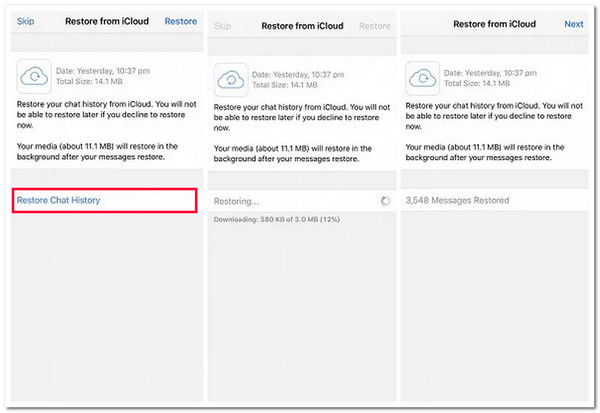Viewport: 600px width, 413px height.
Task: Tap greyed-out Skip in the middle screen
Action: [222, 26]
